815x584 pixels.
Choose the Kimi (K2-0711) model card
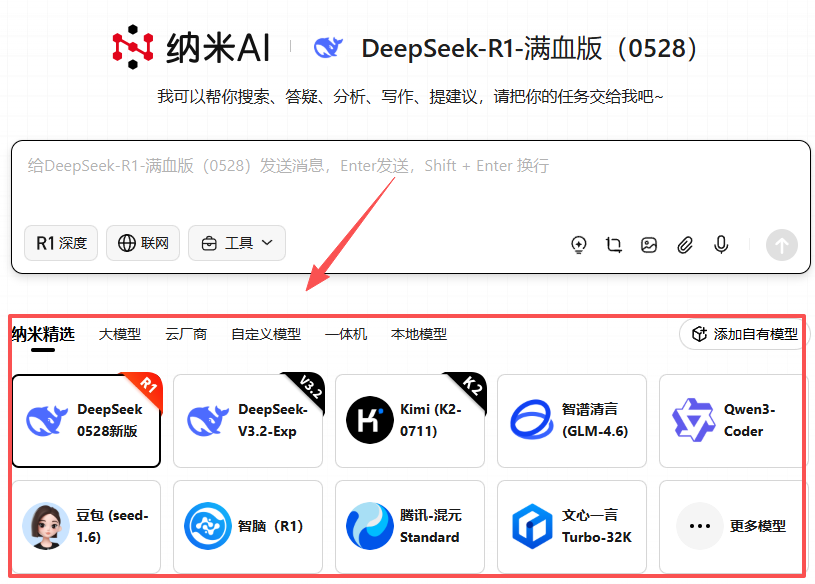tap(410, 420)
